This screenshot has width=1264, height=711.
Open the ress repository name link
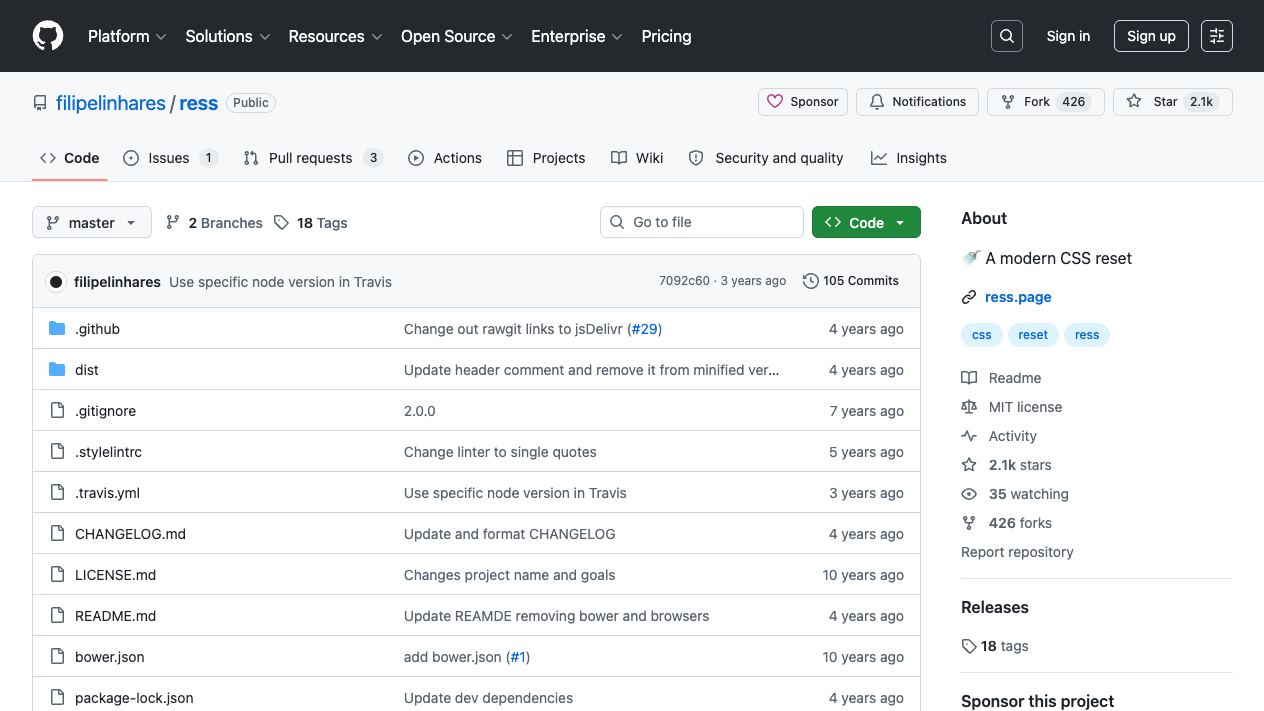pos(199,103)
